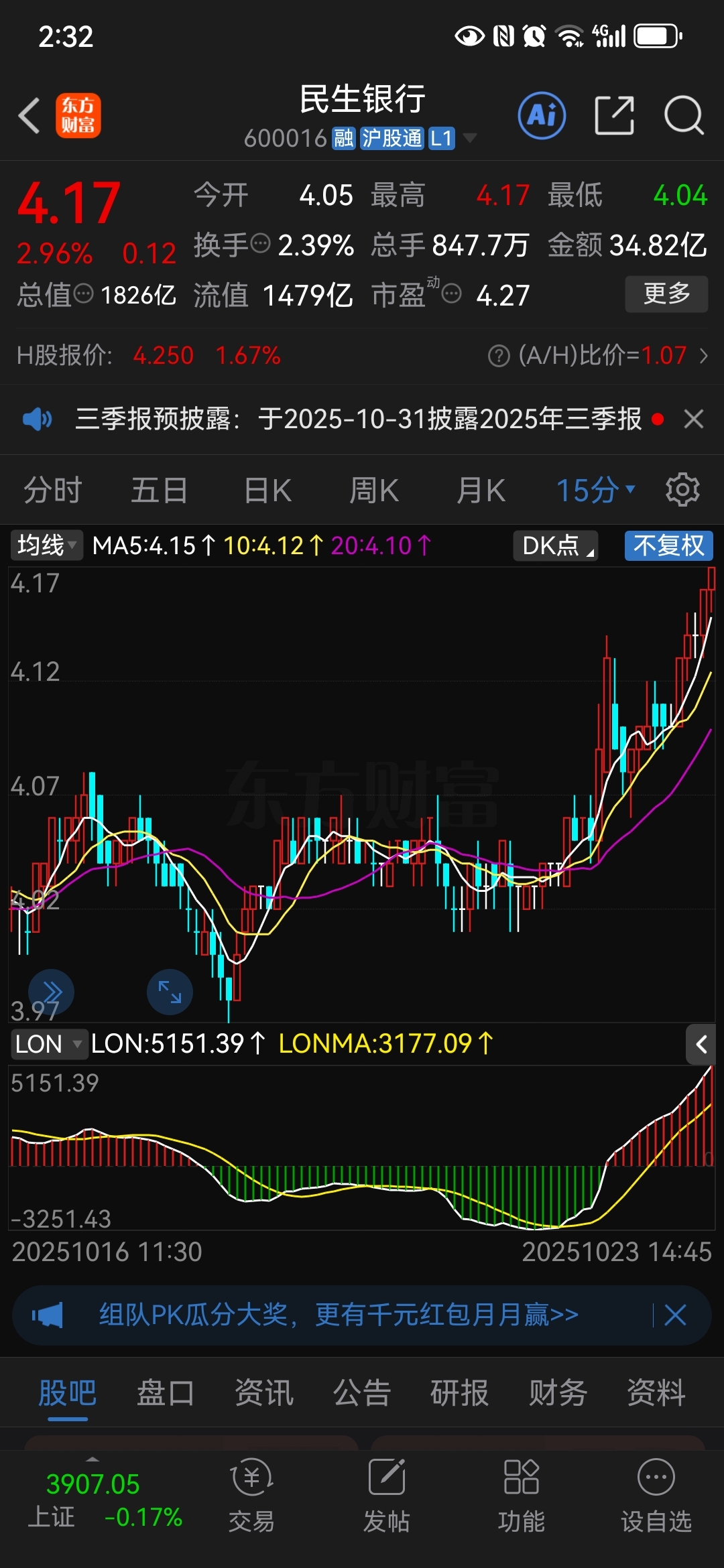Collapse the indicator side panel arrow
This screenshot has width=724, height=1568.
[x=701, y=1044]
